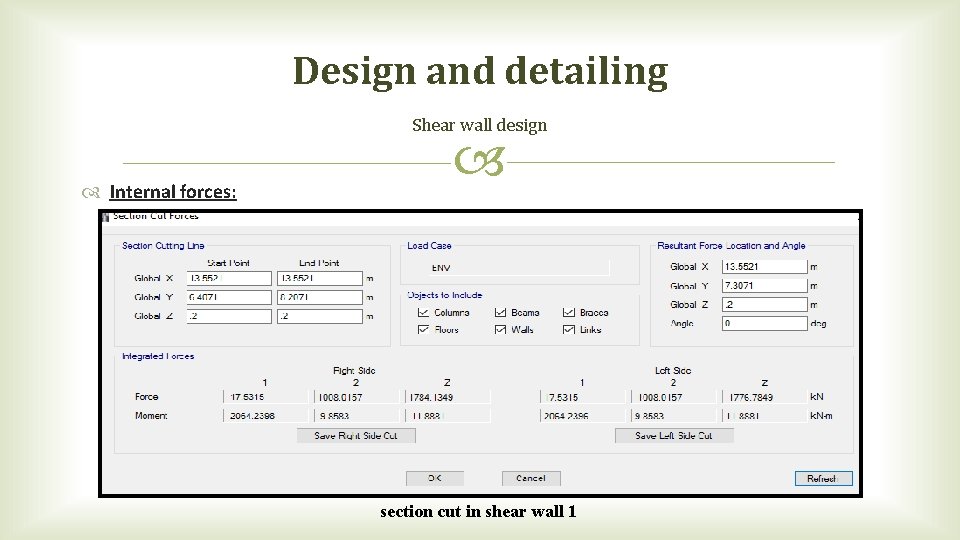The height and width of the screenshot is (540, 960).
Task: Click Left Side Moment 1 value 2064.2396
Action: (583, 416)
